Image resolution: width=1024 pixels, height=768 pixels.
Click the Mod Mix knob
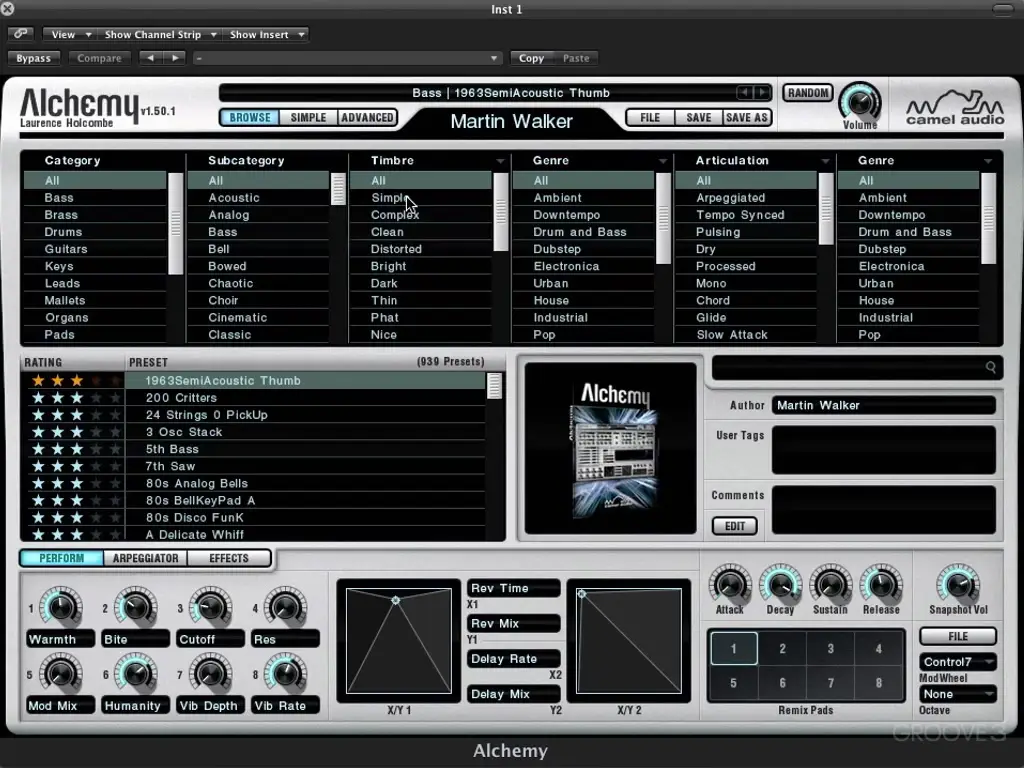(61, 673)
